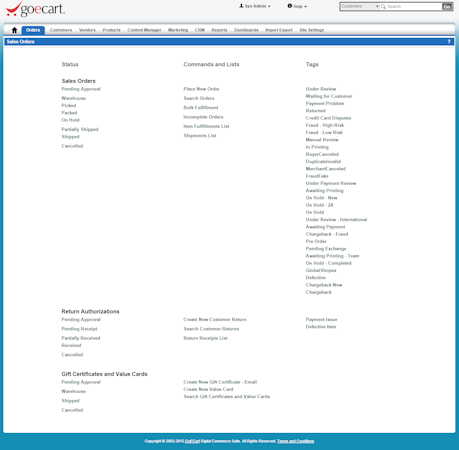
Task: Select the Waiting for Customer tag
Action: pos(329,96)
